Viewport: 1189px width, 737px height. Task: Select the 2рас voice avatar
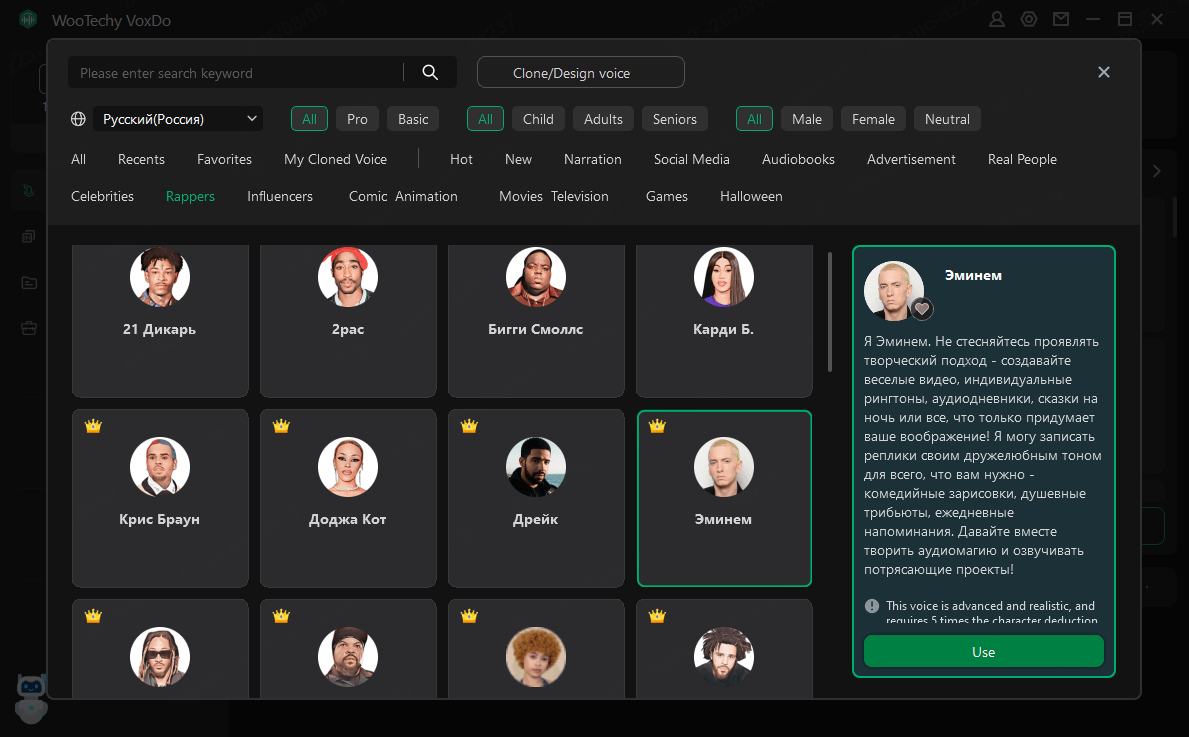[348, 277]
